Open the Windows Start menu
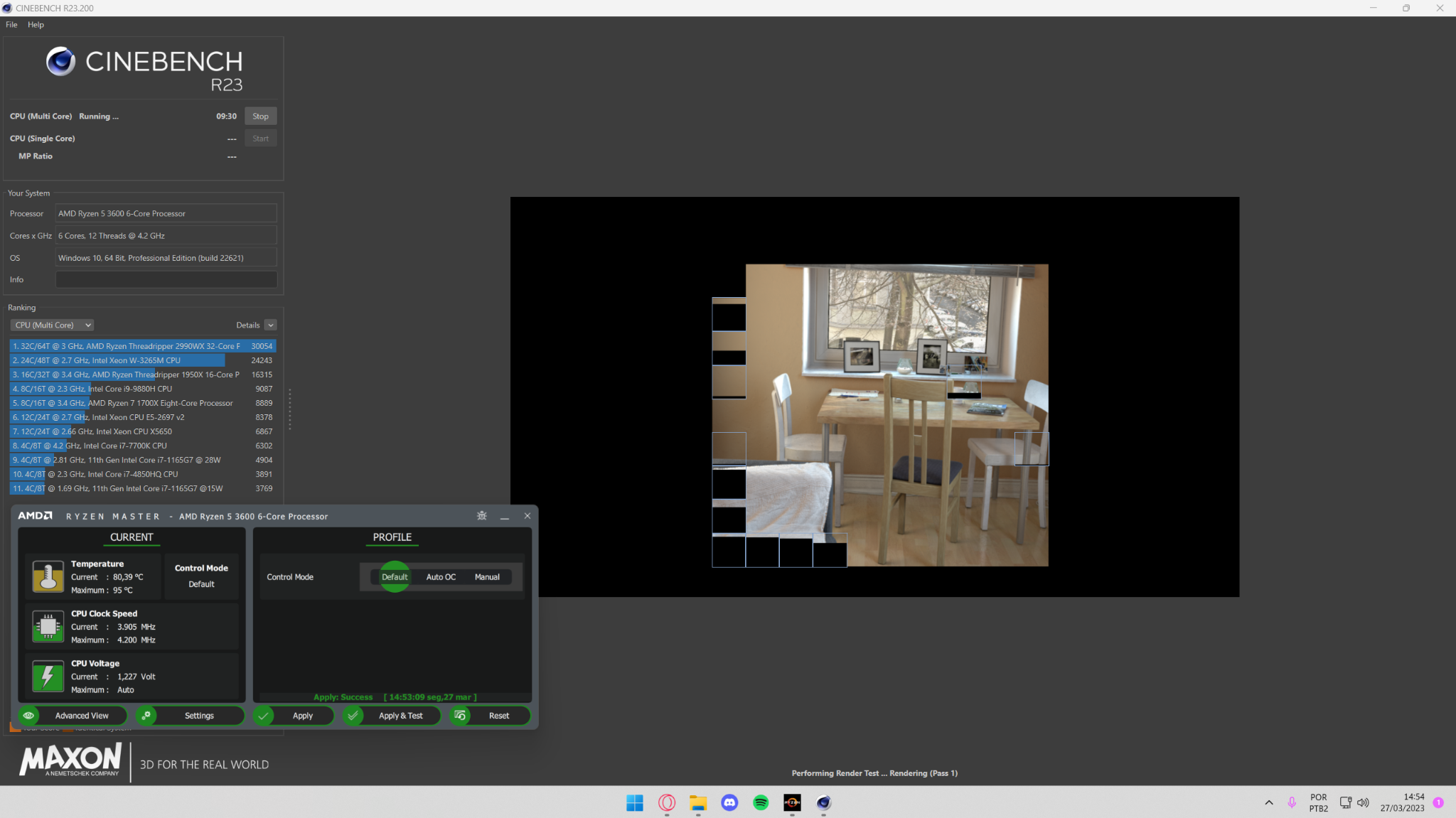The width and height of the screenshot is (1456, 818). pyautogui.click(x=635, y=802)
